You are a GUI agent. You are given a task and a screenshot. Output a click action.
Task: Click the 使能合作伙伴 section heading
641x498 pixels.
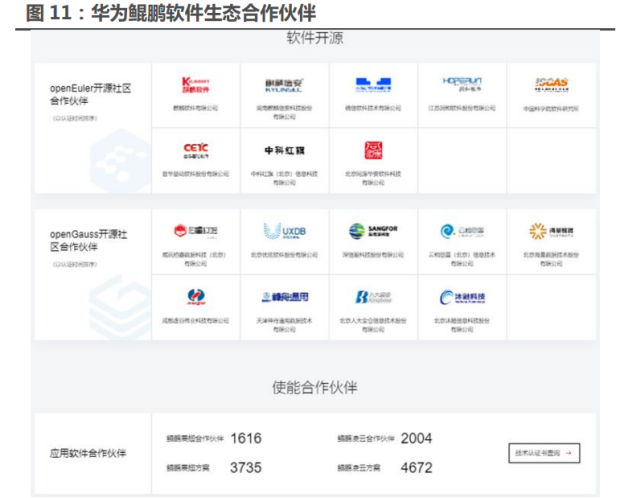(x=315, y=387)
